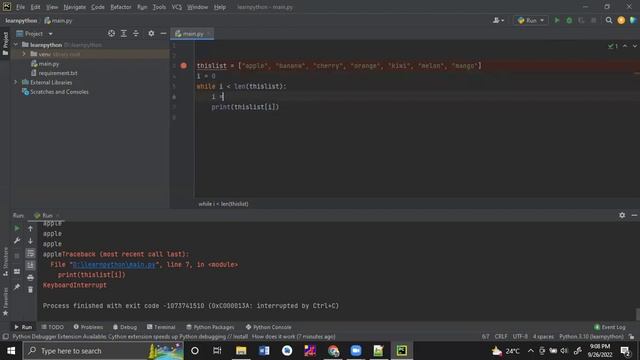Screen dimensions: 640x360
Task: Open the Code menu
Action: 98,7
